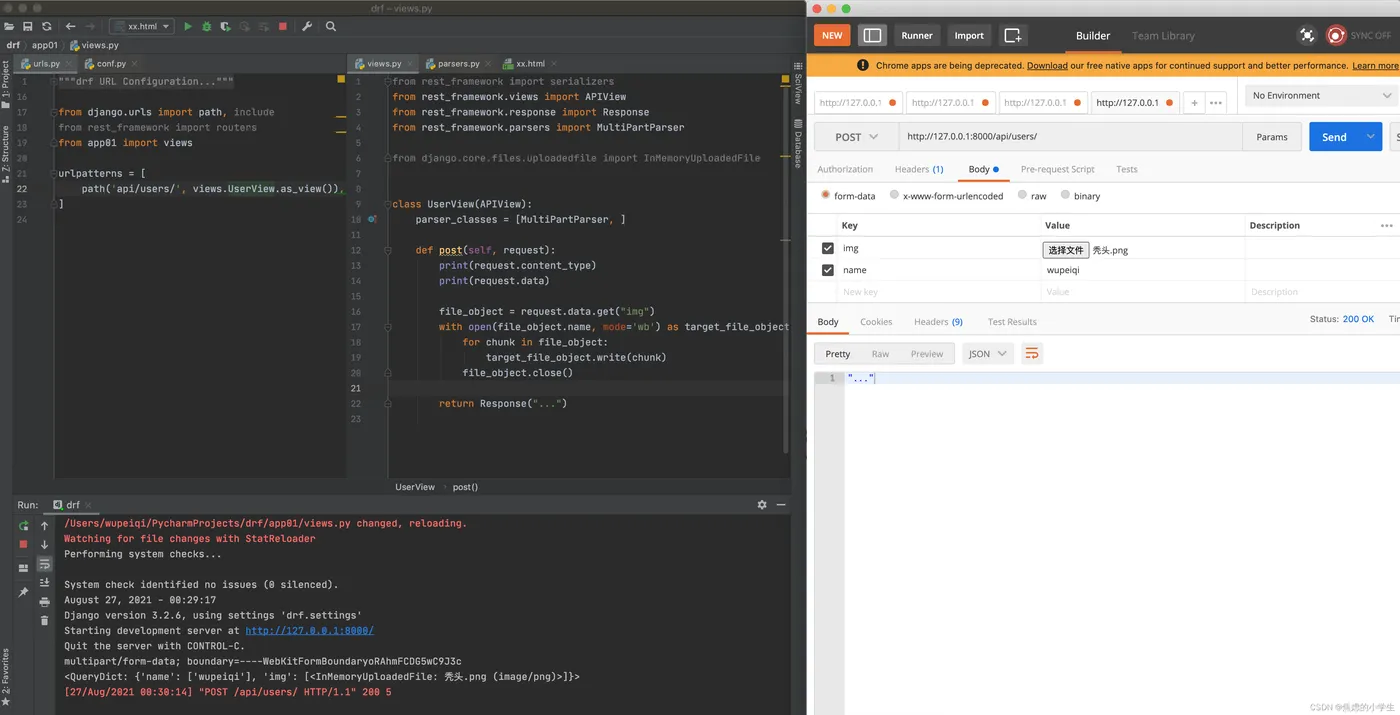Screen dimensions: 1400x715
Task: Select the raw body radio option
Action: pos(1023,196)
